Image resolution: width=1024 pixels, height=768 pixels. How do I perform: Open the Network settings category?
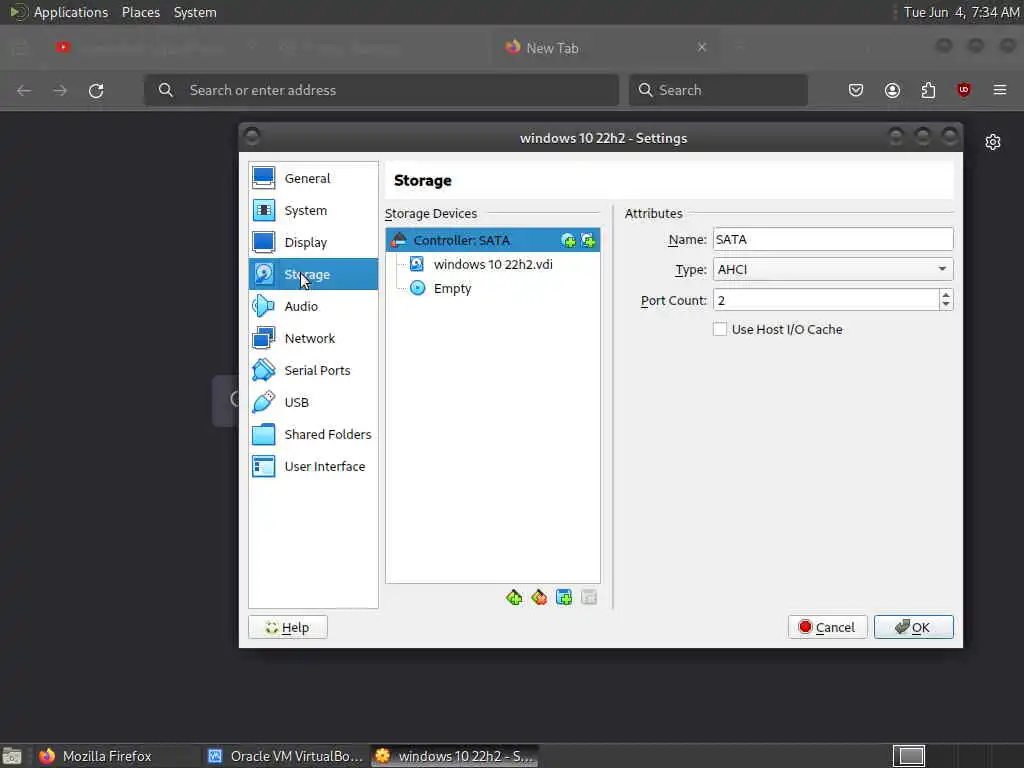point(313,338)
